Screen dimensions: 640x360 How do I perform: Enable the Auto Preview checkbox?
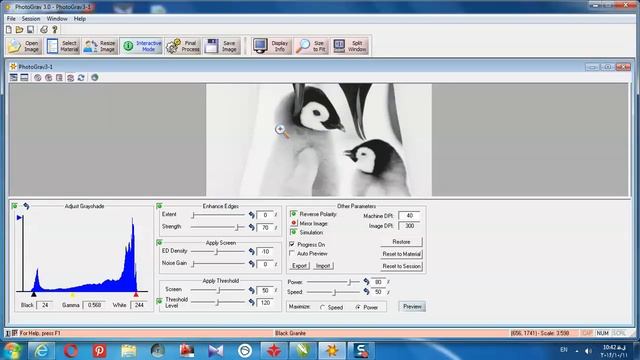(x=292, y=253)
